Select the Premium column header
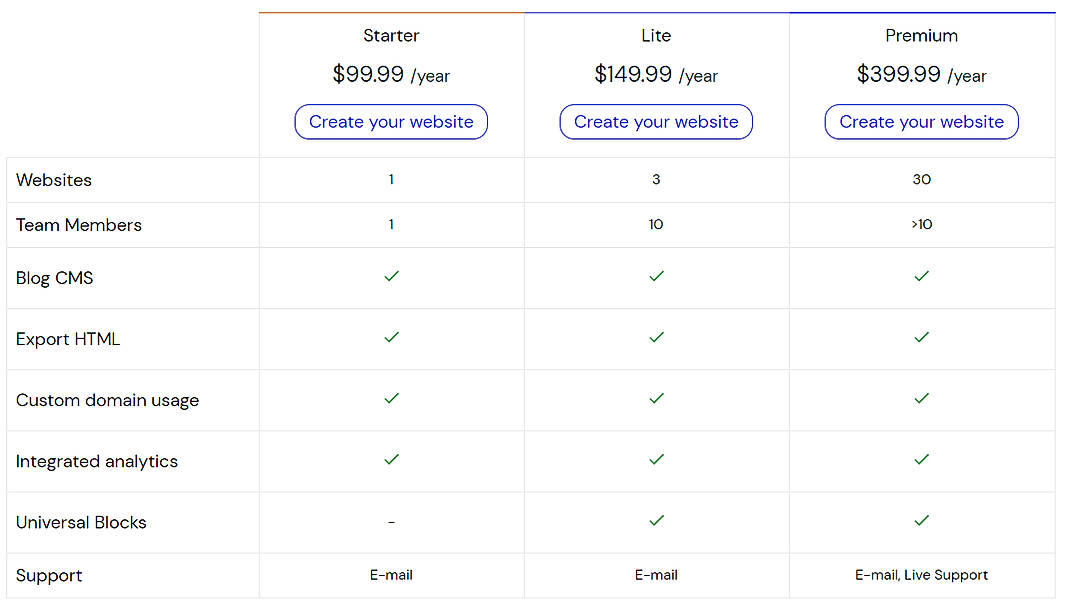 pos(921,35)
